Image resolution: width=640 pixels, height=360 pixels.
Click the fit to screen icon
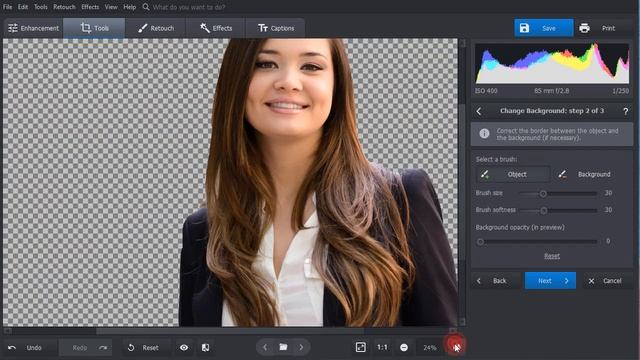[360, 347]
